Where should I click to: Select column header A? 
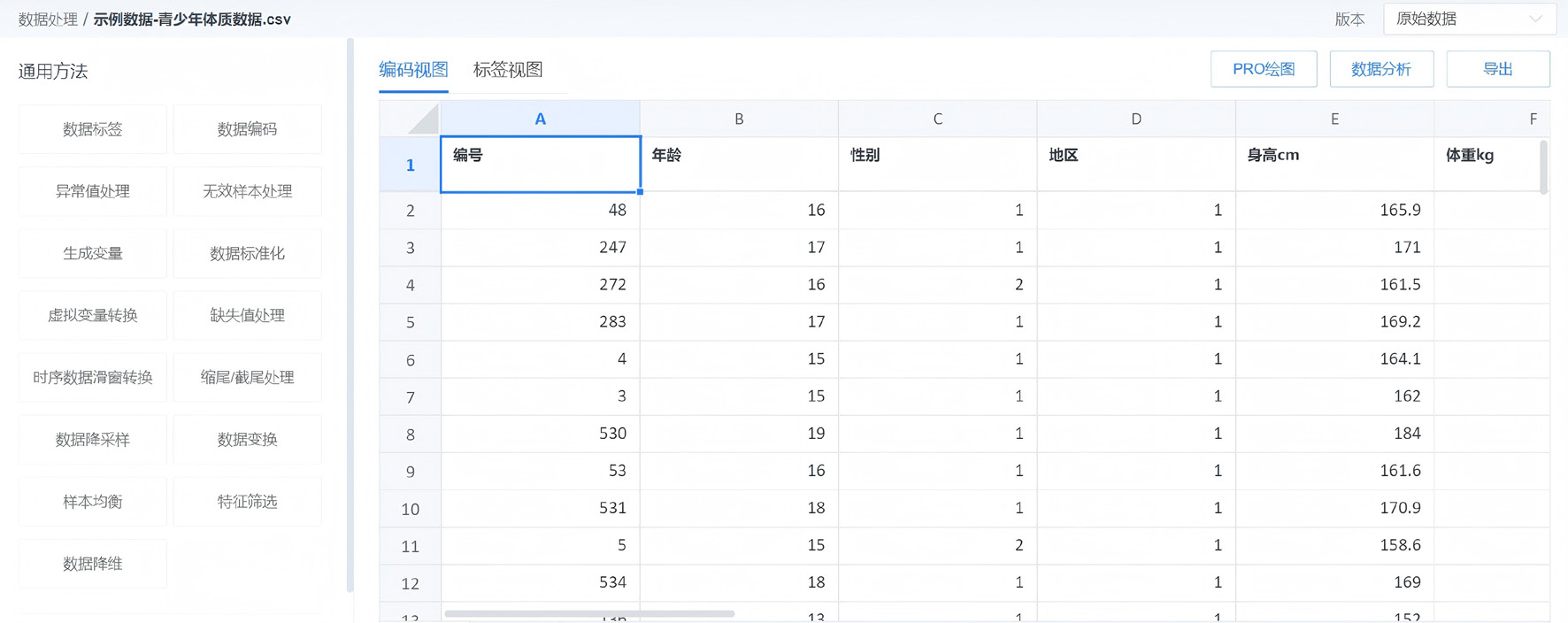540,119
